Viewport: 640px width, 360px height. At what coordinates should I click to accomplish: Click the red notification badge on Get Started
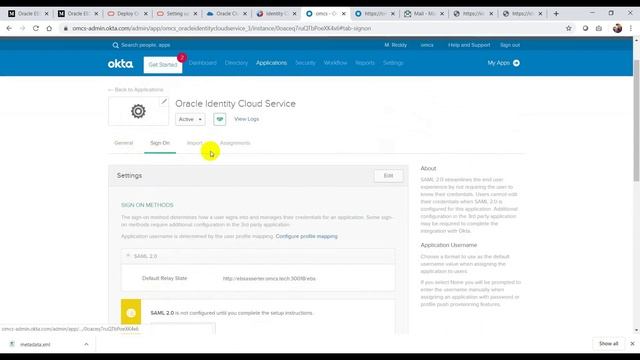coord(182,58)
